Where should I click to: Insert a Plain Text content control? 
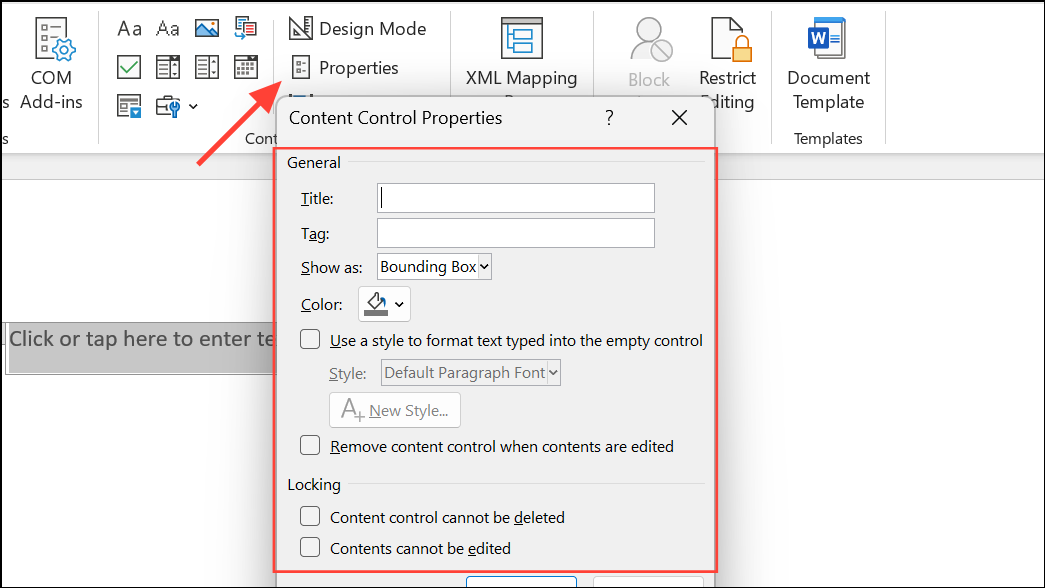(x=167, y=28)
